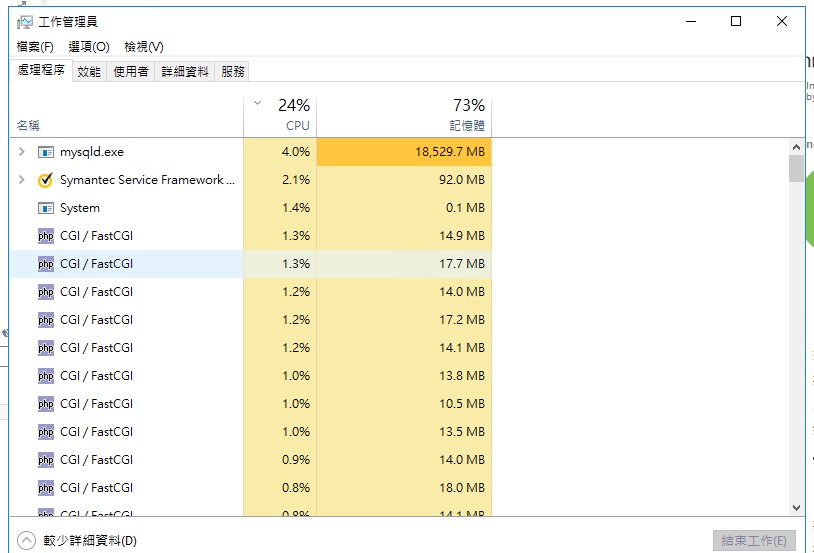Sort processes by the 記憶體 column header
Image resolution: width=814 pixels, height=553 pixels.
[x=466, y=126]
